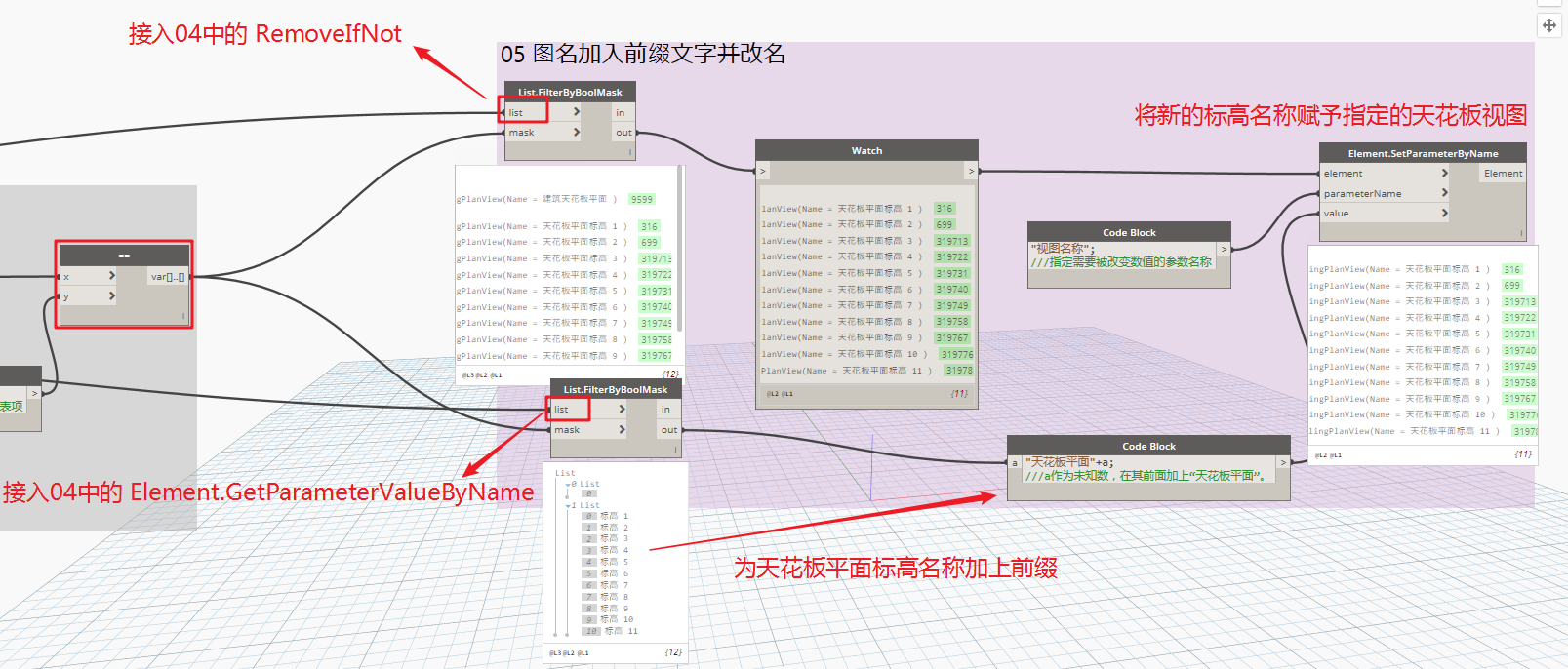Collapse the '0 List' sublist in the list preview
The width and height of the screenshot is (1568, 669).
pos(567,484)
